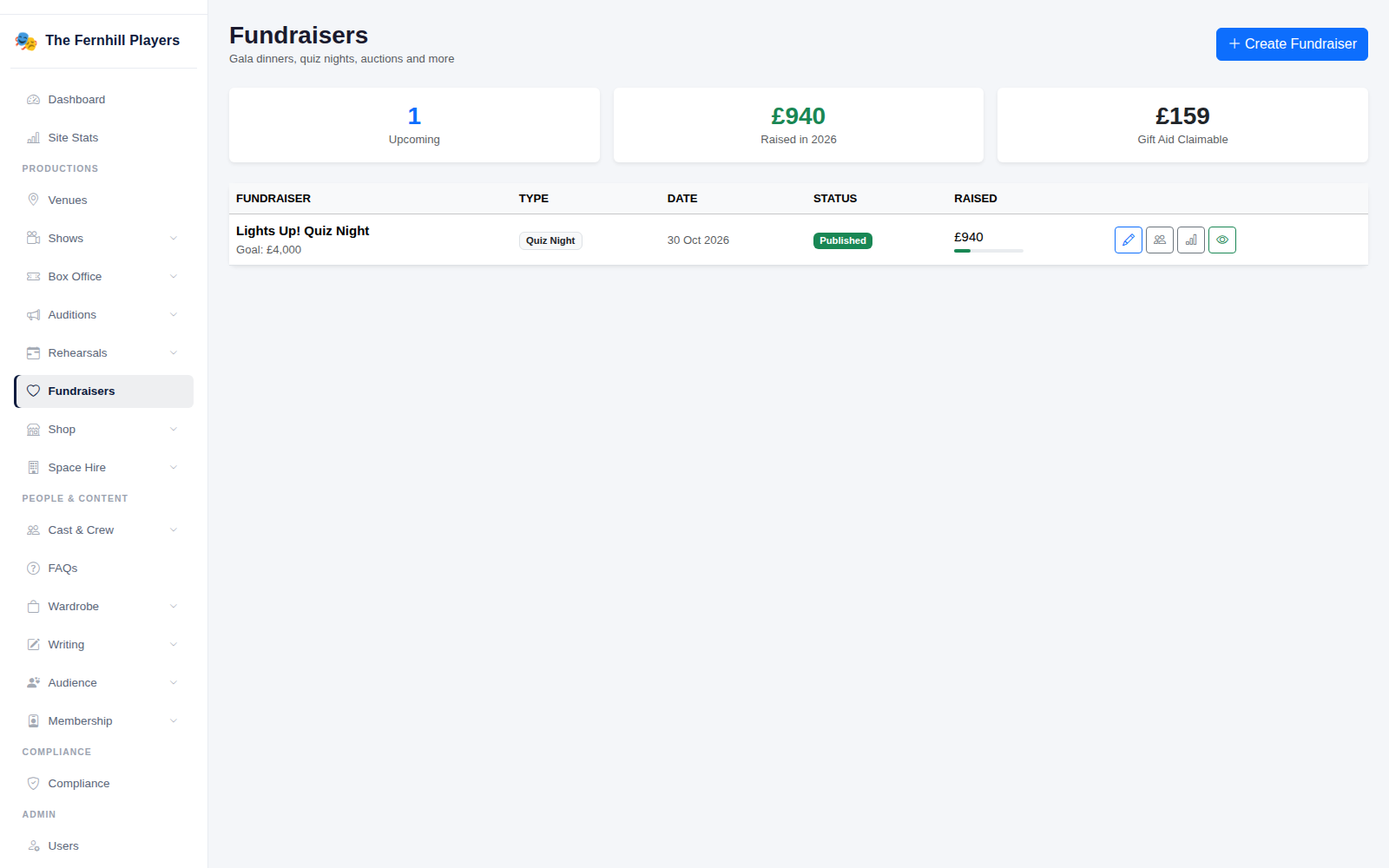
Task: Open the Users admin menu item
Action: tap(103, 845)
